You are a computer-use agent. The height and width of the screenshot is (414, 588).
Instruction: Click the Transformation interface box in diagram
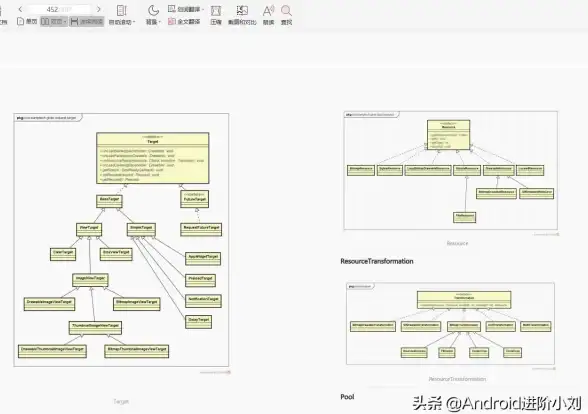[464, 300]
